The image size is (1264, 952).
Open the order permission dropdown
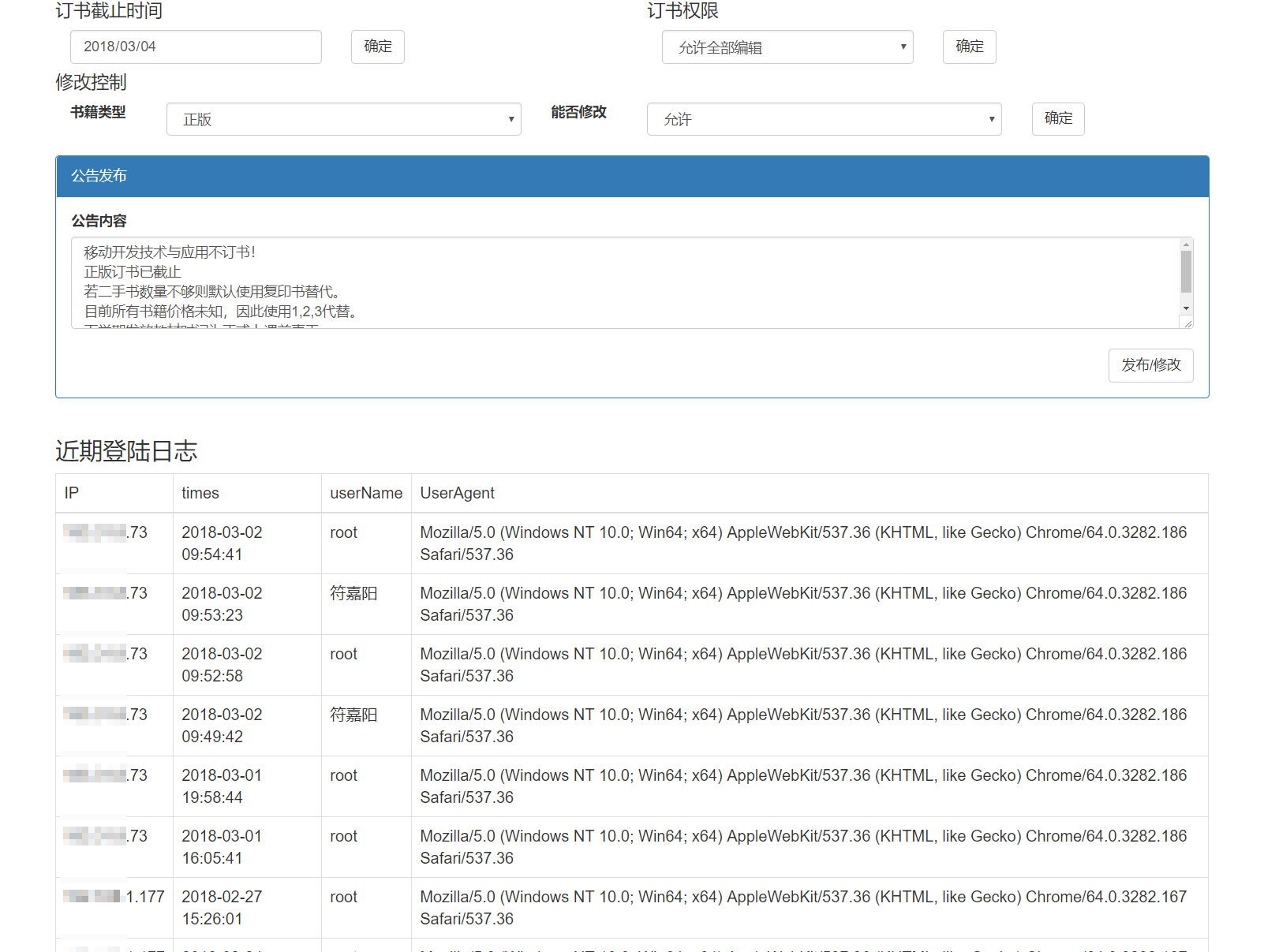[787, 47]
